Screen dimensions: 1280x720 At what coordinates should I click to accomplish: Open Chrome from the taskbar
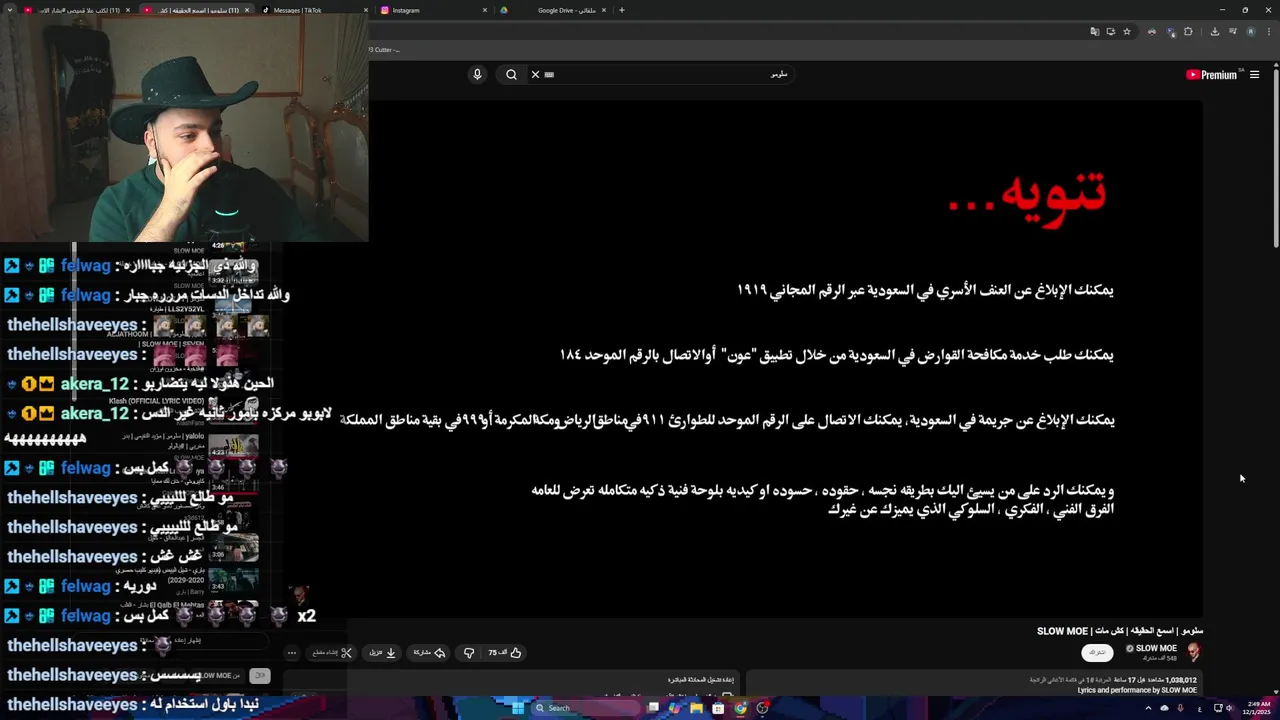point(740,708)
